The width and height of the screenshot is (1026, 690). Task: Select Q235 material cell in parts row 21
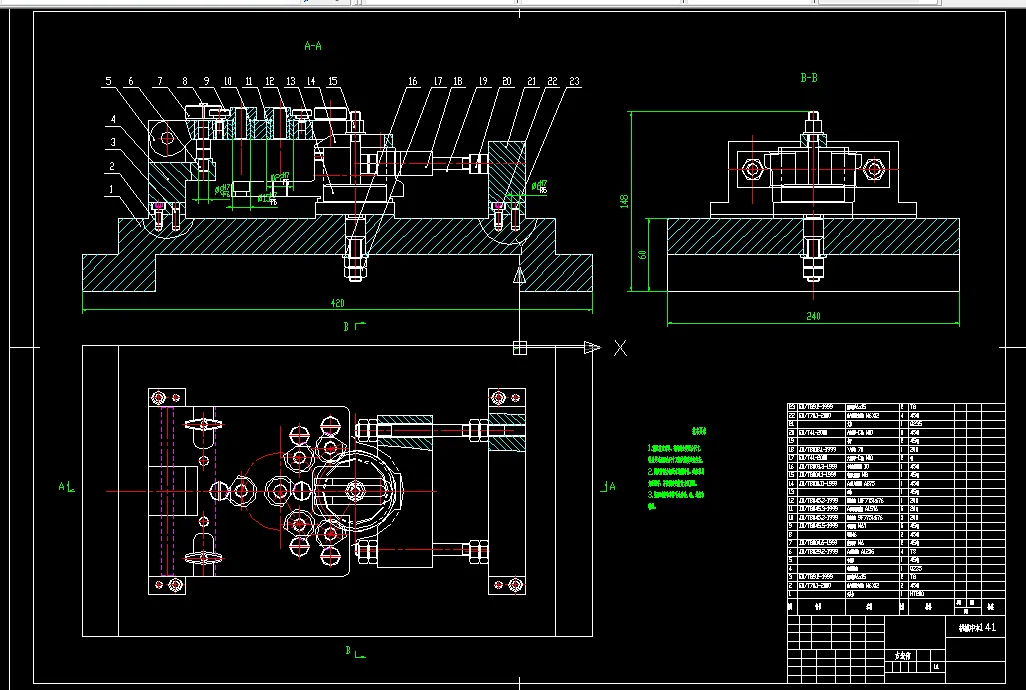click(x=932, y=424)
